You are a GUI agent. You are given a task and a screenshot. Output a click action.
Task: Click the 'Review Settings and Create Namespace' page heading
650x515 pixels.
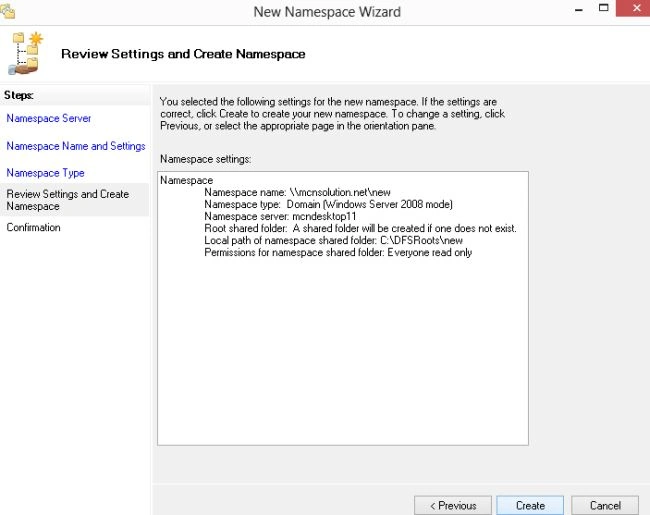tap(183, 54)
